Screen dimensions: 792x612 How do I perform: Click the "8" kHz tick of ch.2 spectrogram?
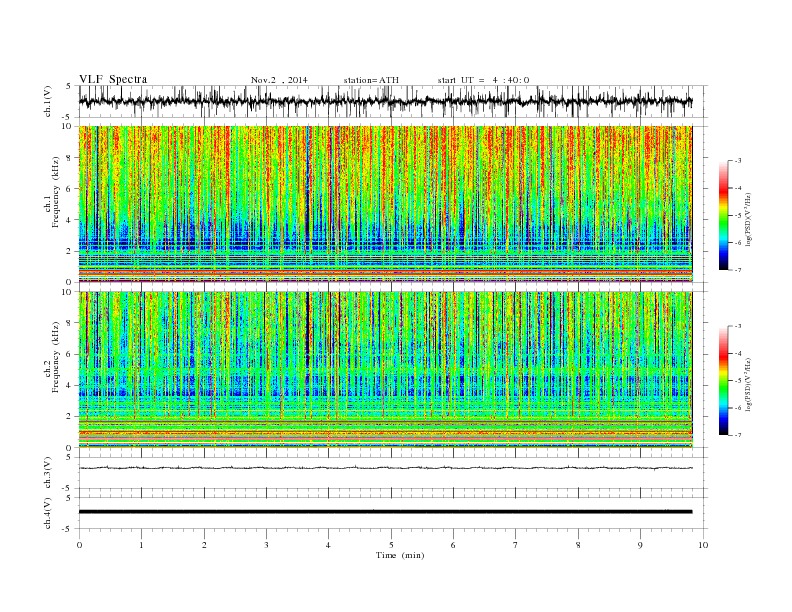pos(69,323)
